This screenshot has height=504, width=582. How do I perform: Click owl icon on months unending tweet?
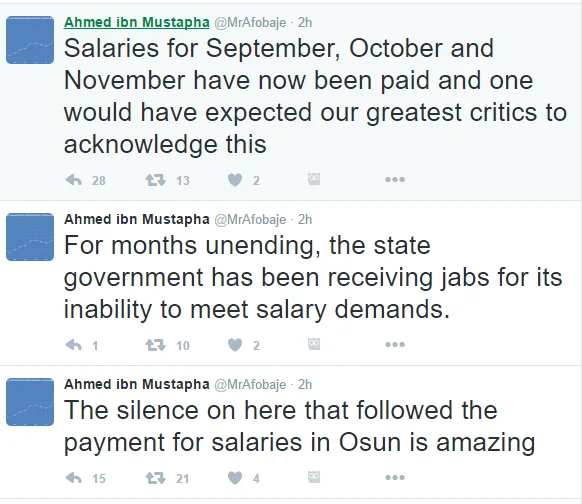pos(314,344)
